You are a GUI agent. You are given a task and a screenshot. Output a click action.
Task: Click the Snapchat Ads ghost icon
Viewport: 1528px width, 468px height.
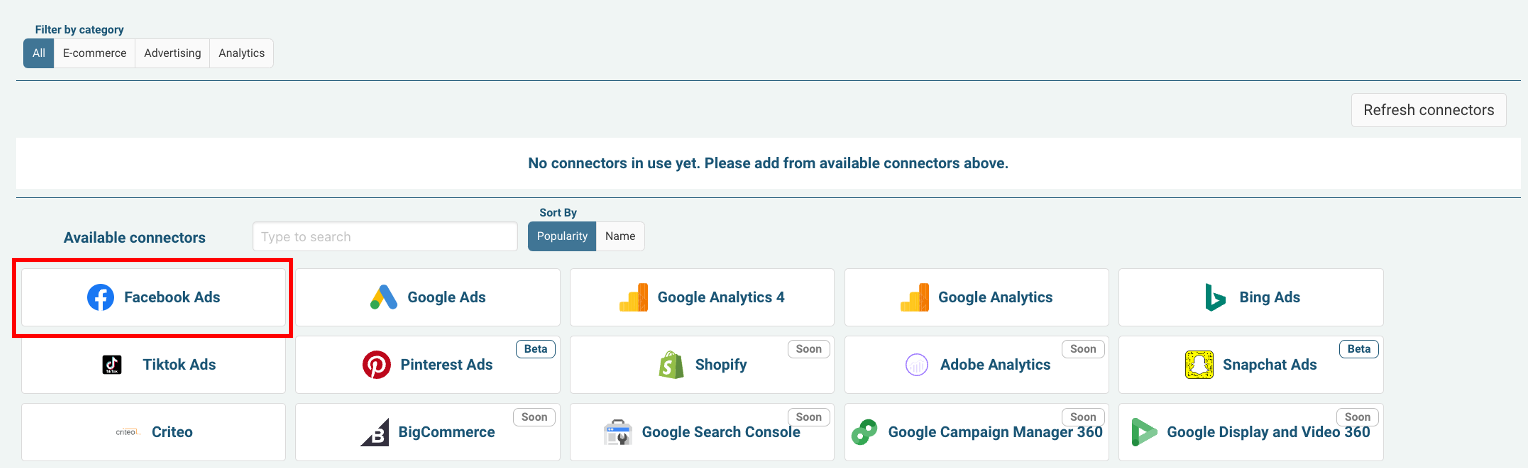coord(1198,365)
